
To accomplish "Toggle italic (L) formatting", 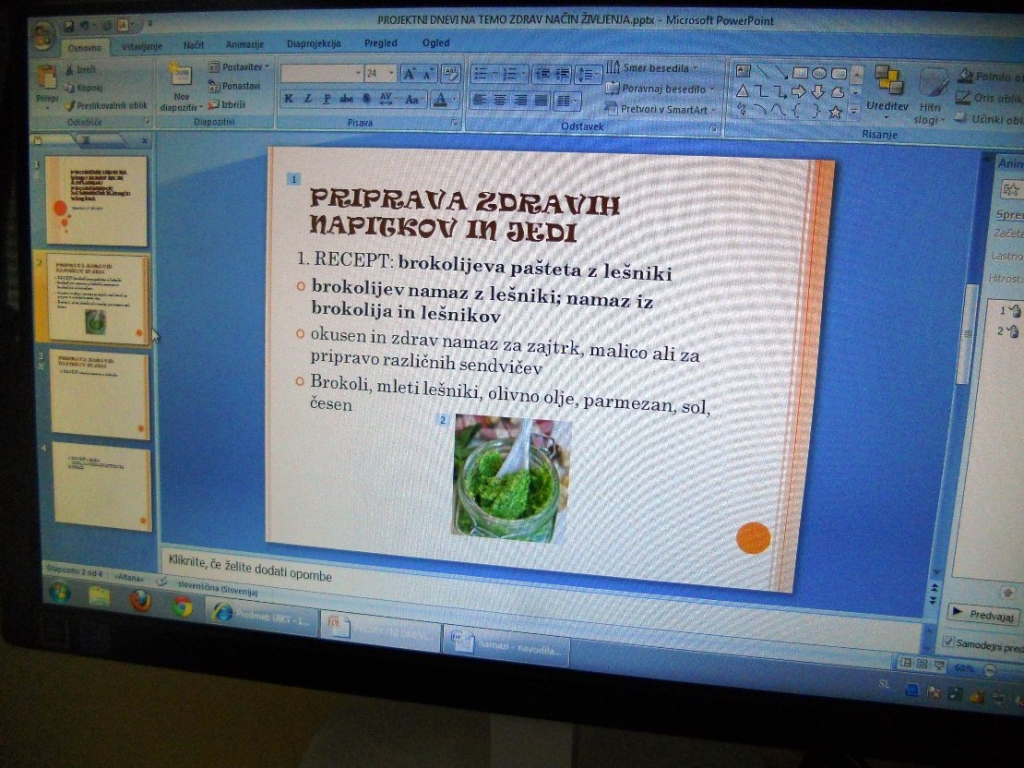I will [x=308, y=99].
